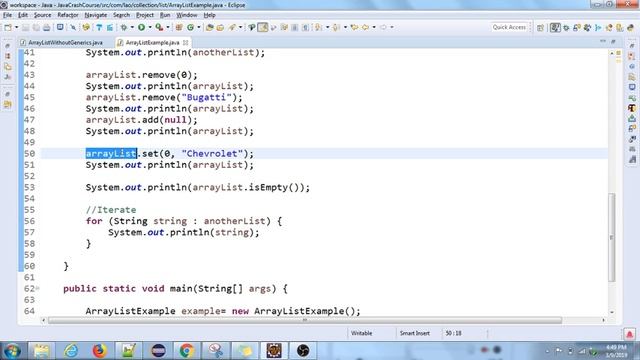This screenshot has width=640, height=360.
Task: Open the Run launch dropdown arrow
Action: [x=150, y=27]
